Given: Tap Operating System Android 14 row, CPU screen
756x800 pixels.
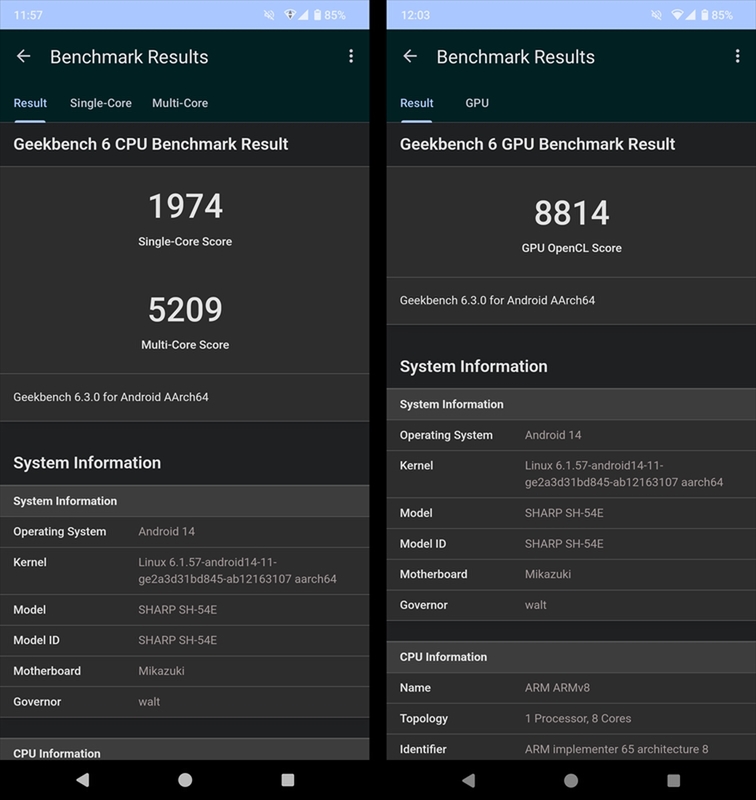Looking at the screenshot, I should pos(185,532).
